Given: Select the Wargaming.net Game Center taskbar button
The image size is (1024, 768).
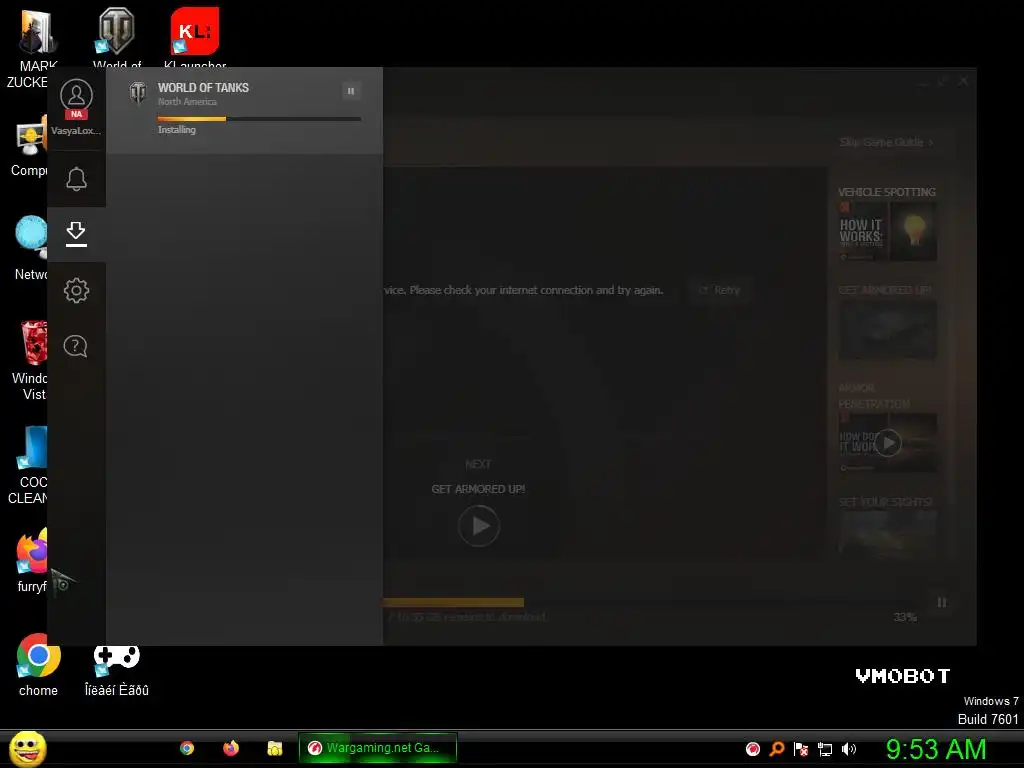Looking at the screenshot, I should (x=377, y=748).
